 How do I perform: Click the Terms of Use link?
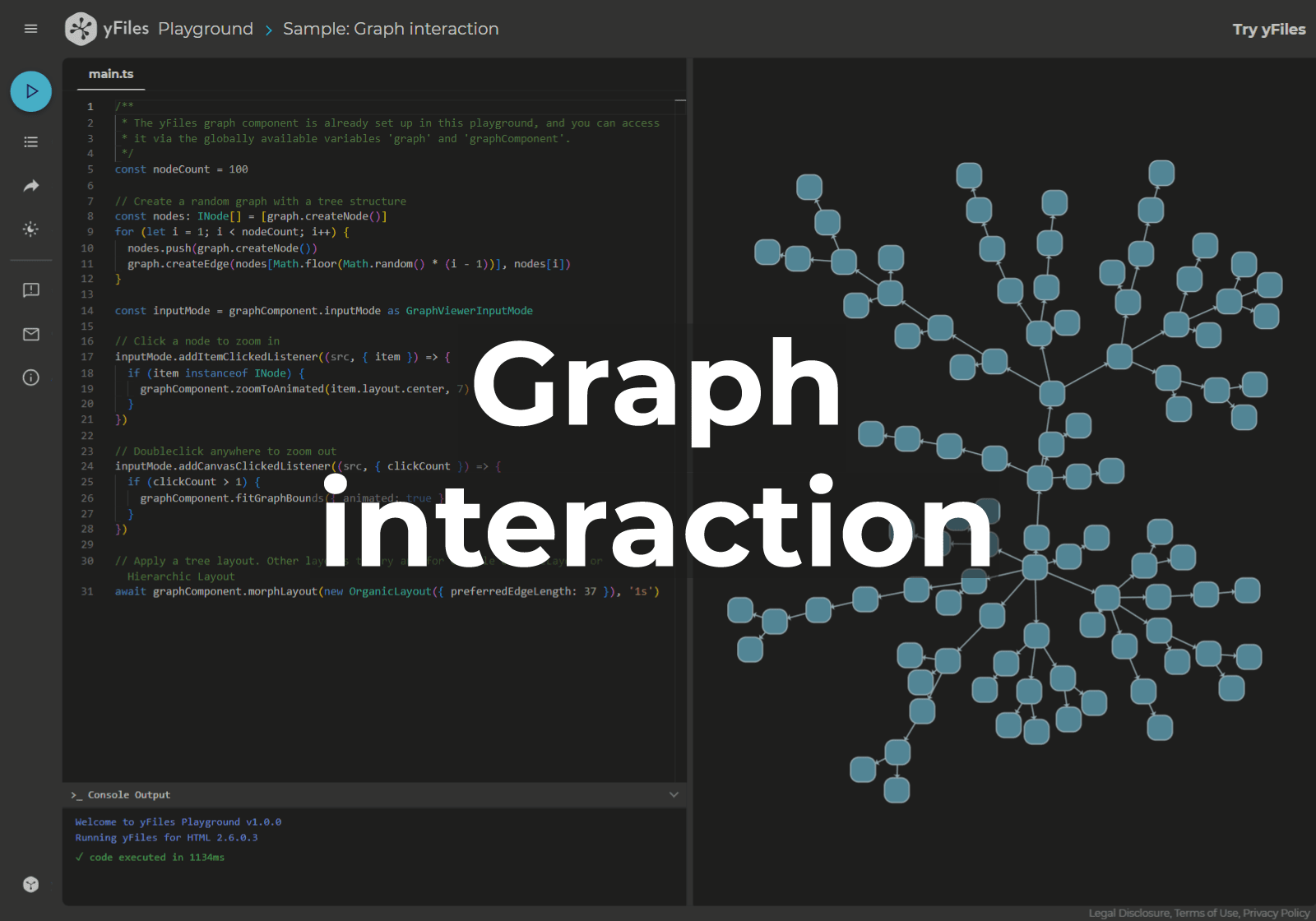click(1206, 913)
